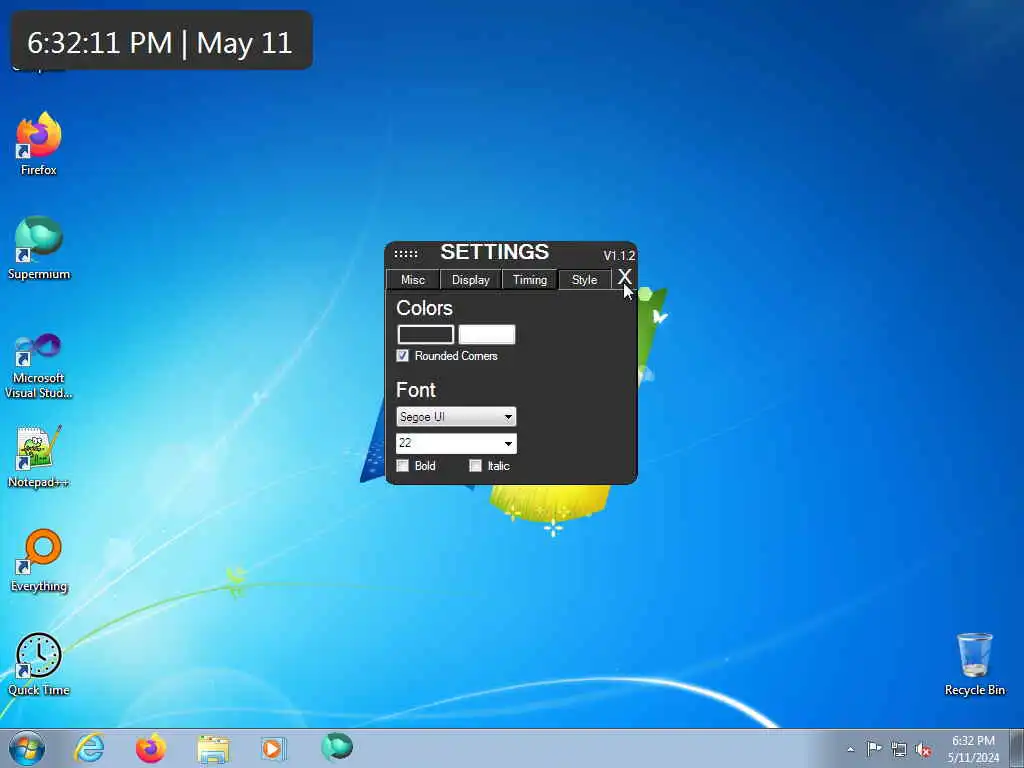Viewport: 1024px width, 768px height.
Task: Open Windows Explorer folder in taskbar
Action: pos(213,749)
